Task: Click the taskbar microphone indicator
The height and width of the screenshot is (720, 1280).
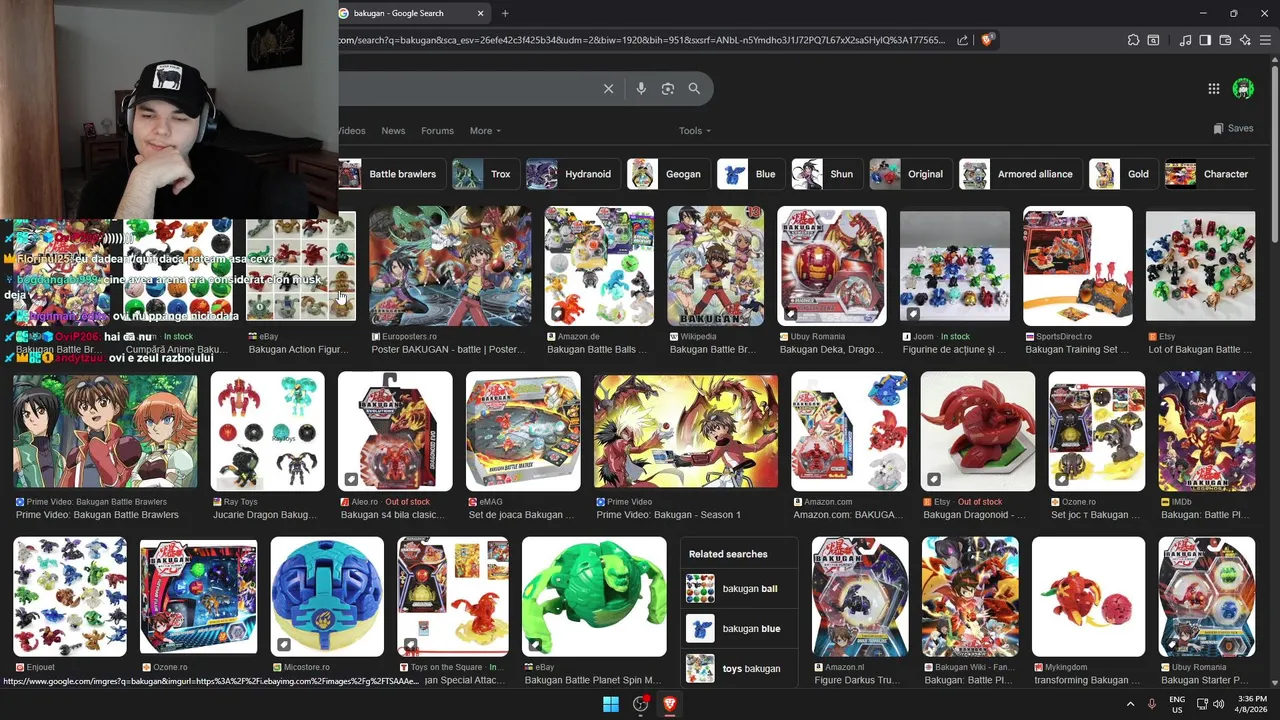Action: coord(1152,704)
